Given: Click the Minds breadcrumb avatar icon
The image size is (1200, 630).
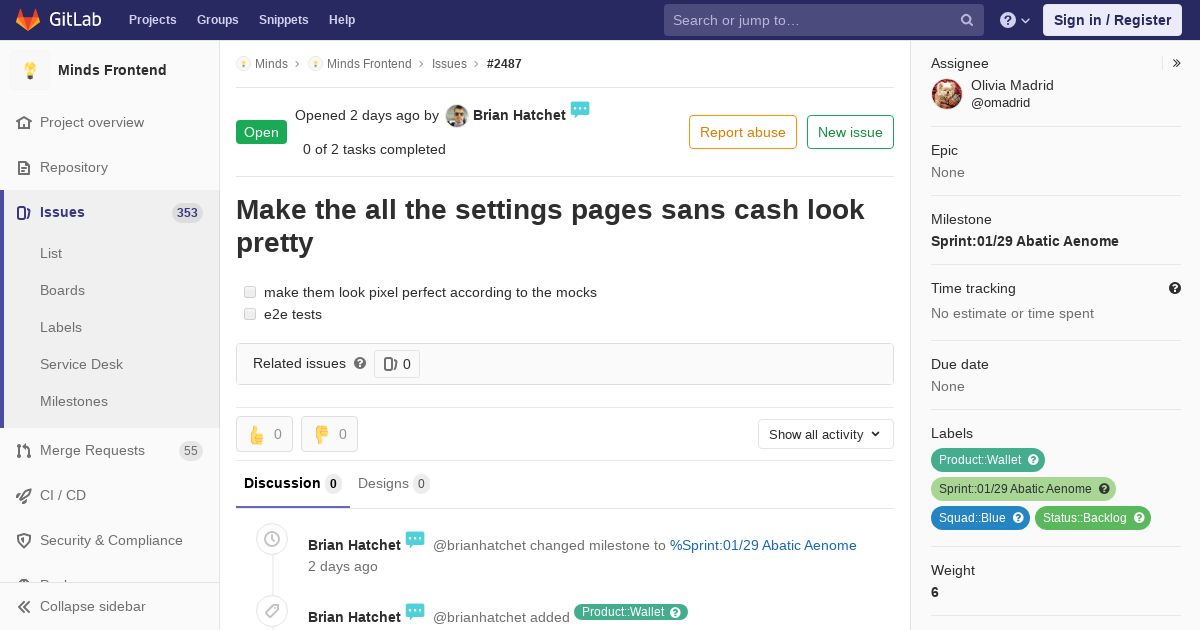Looking at the screenshot, I should click(x=243, y=64).
